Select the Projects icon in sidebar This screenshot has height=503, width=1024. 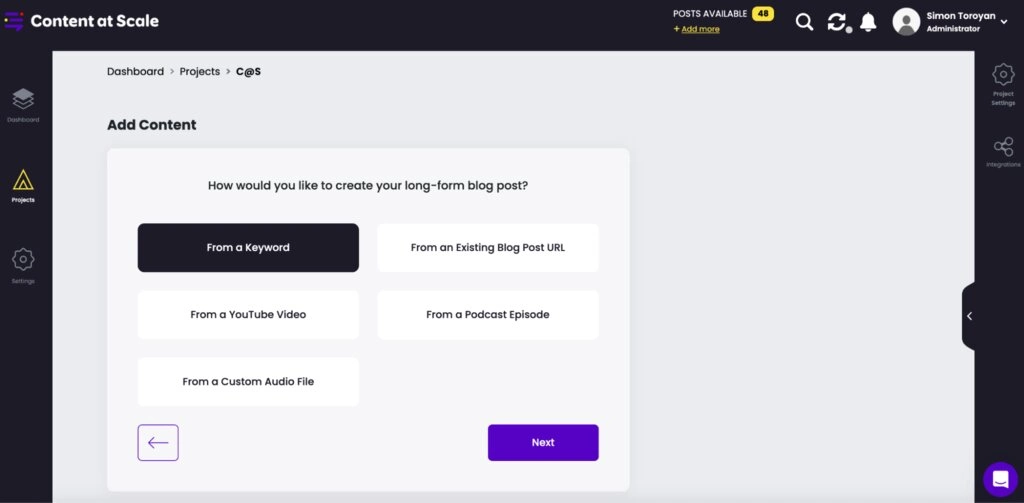(23, 184)
